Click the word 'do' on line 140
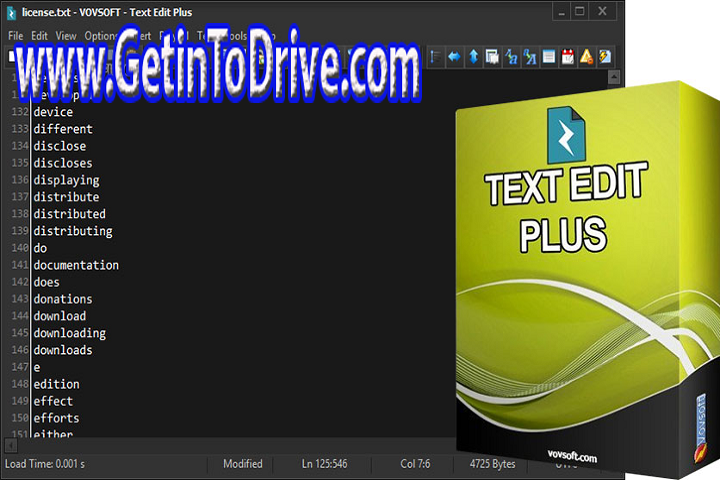The image size is (720, 480). click(40, 248)
